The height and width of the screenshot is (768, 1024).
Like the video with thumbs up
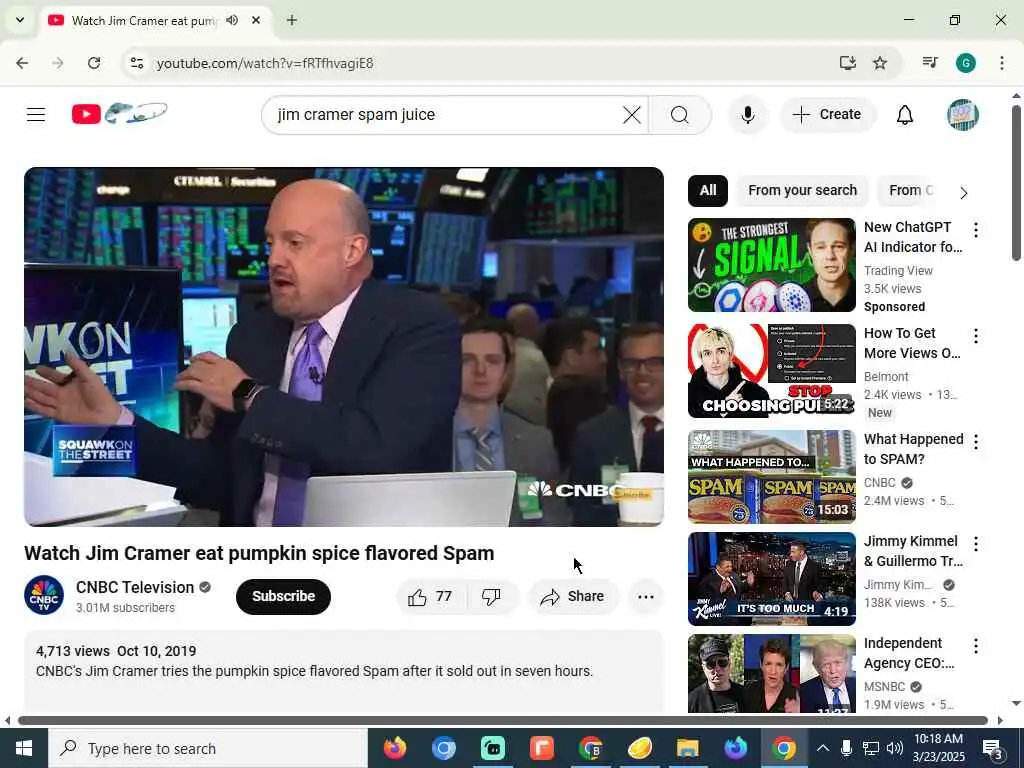[x=430, y=596]
